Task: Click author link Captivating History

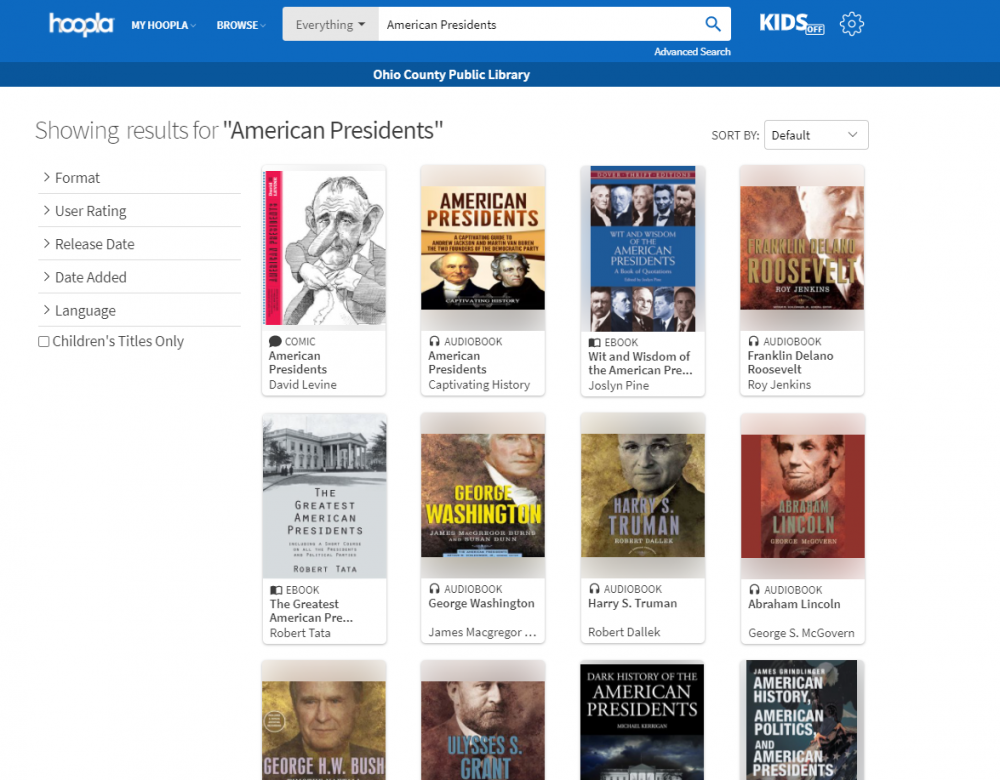Action: [479, 385]
